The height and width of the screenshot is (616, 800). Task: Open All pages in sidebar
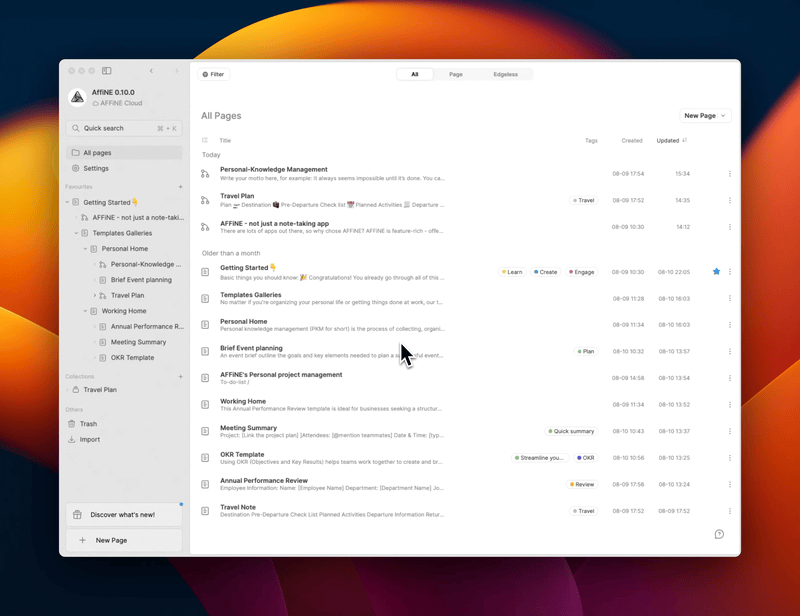(124, 153)
